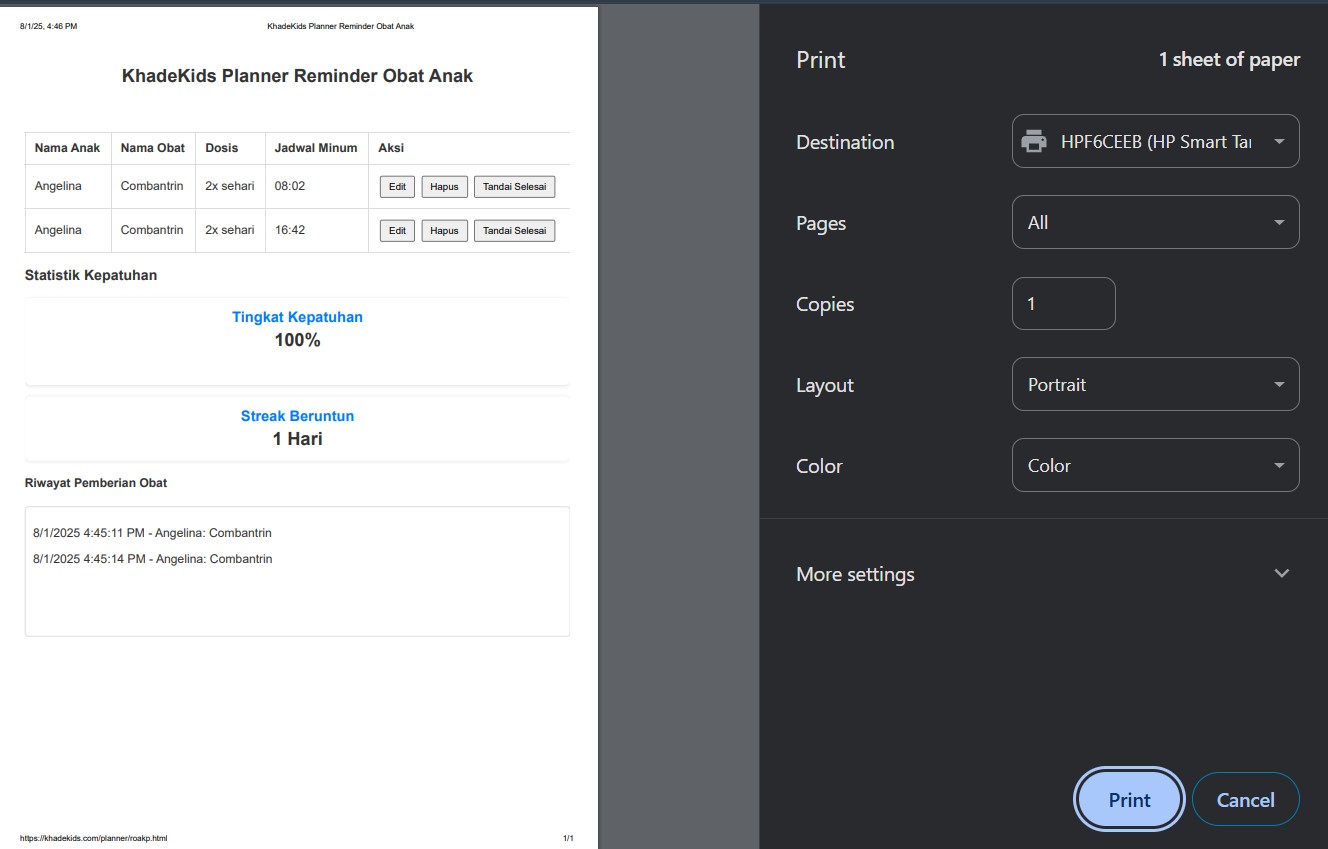Click Edit in the 16:42 row

(x=397, y=231)
